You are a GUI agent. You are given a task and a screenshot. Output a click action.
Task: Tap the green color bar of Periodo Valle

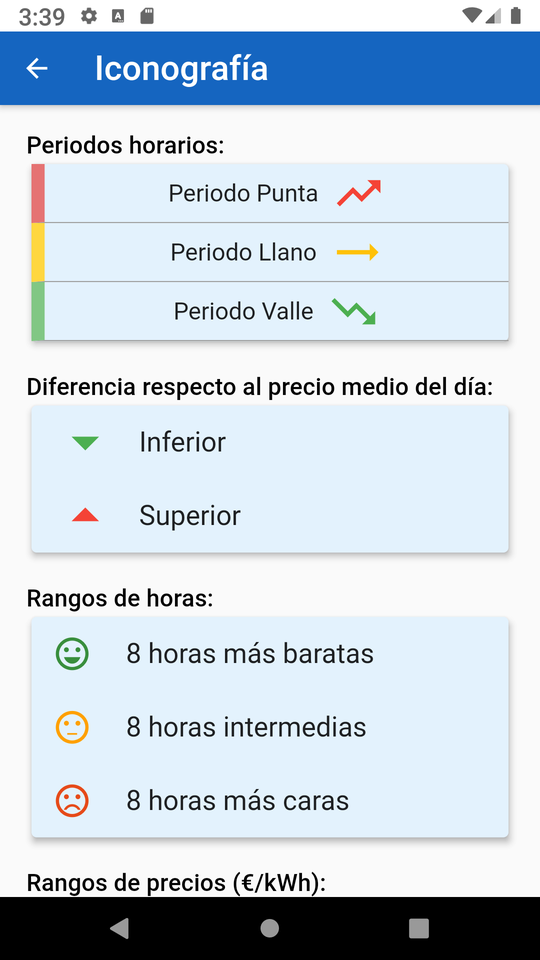pyautogui.click(x=38, y=311)
